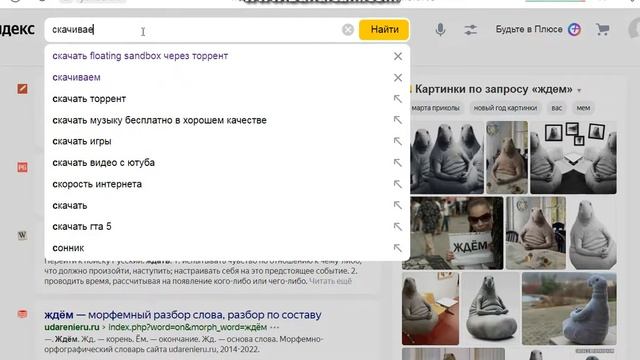640x360 pixels.
Task: Click the Wikipedia W favicon
Action: click(22, 235)
